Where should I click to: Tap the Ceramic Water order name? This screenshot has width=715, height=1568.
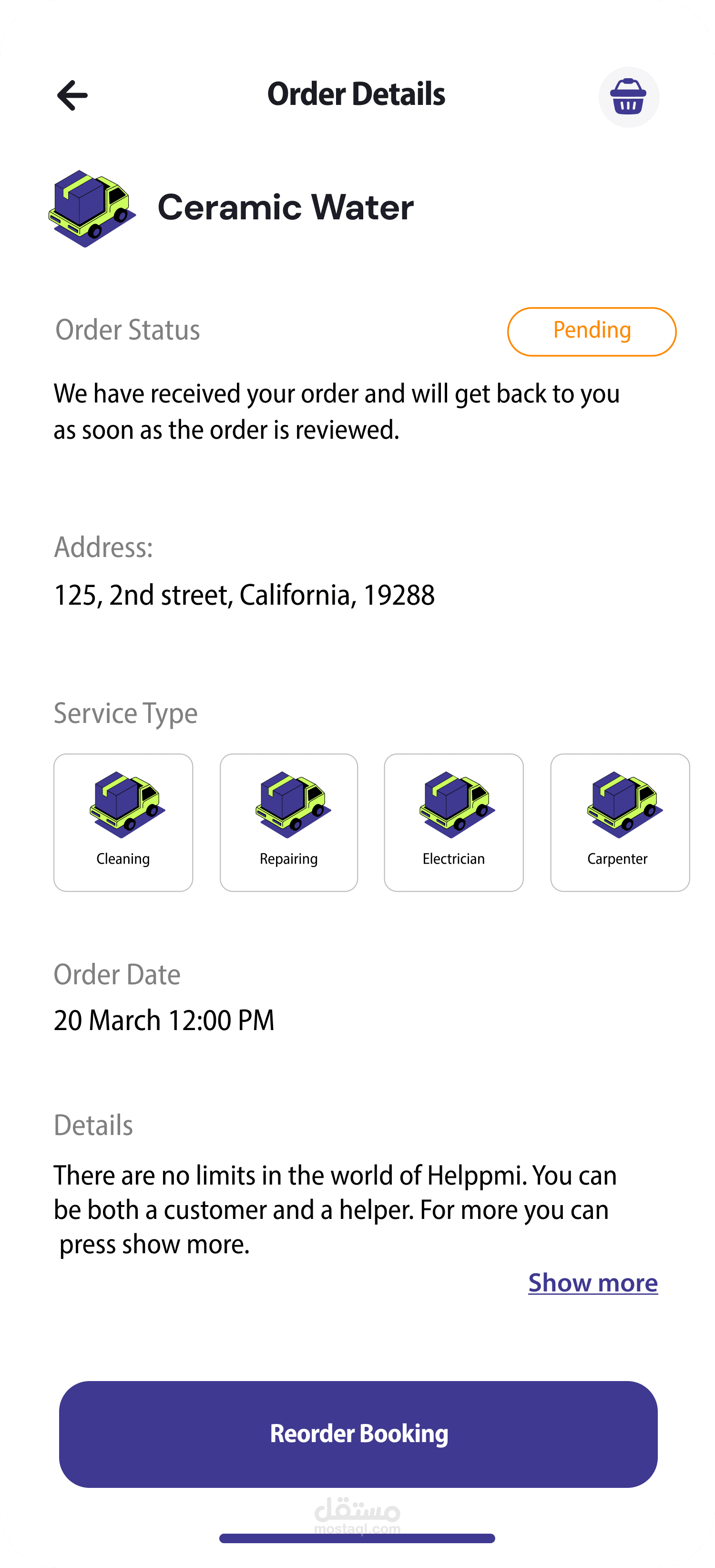point(286,207)
